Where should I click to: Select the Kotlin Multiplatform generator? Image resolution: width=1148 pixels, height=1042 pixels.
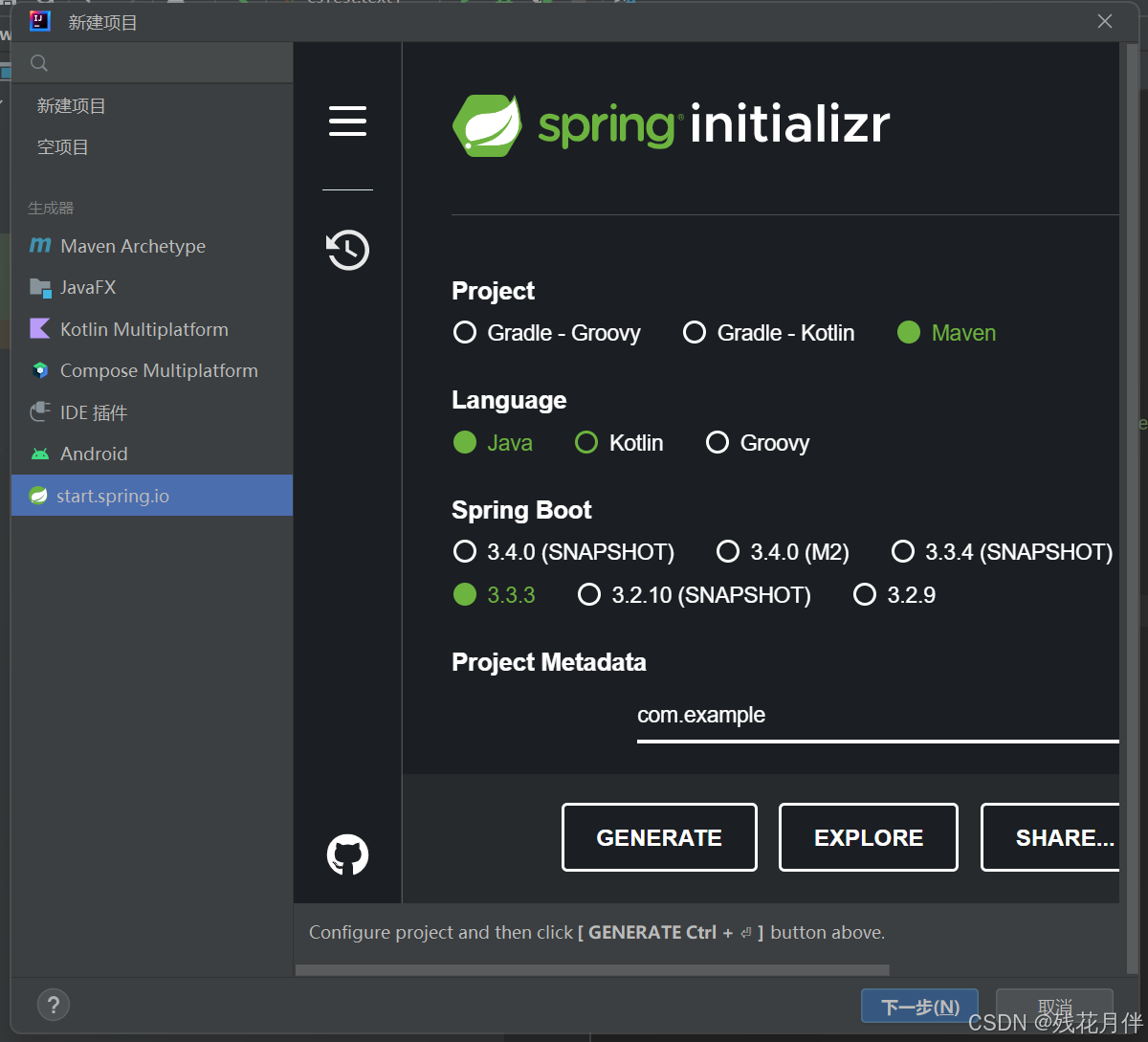click(x=152, y=329)
